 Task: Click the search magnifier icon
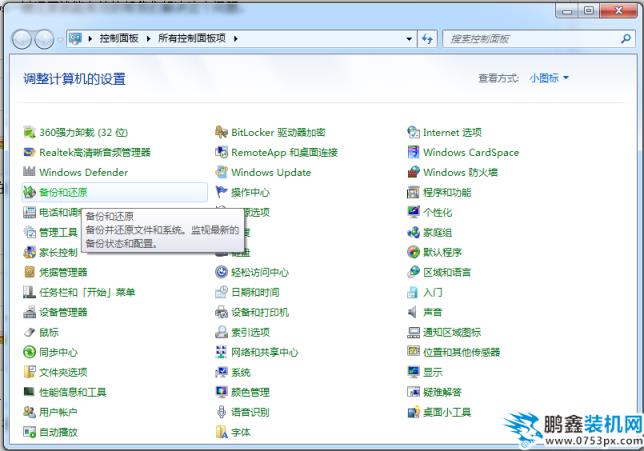[626, 39]
